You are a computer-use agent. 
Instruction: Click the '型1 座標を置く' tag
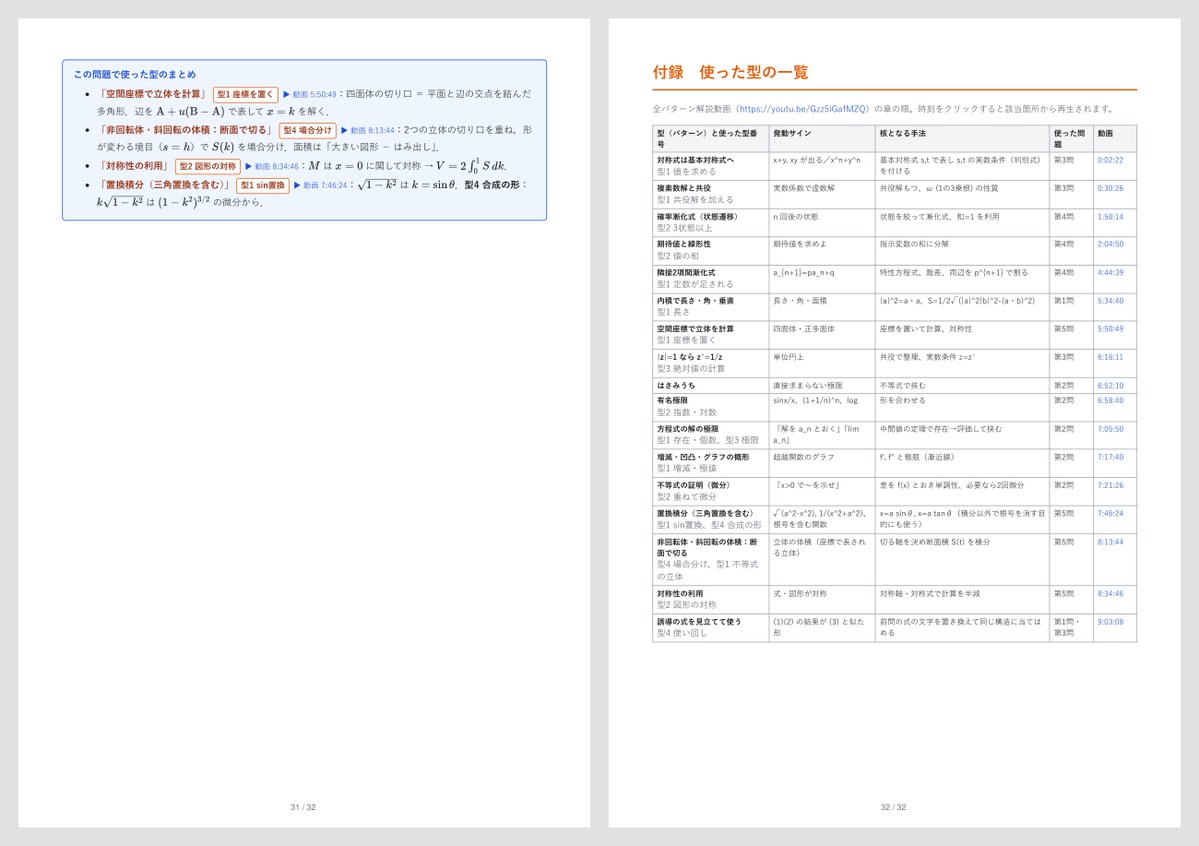point(245,95)
